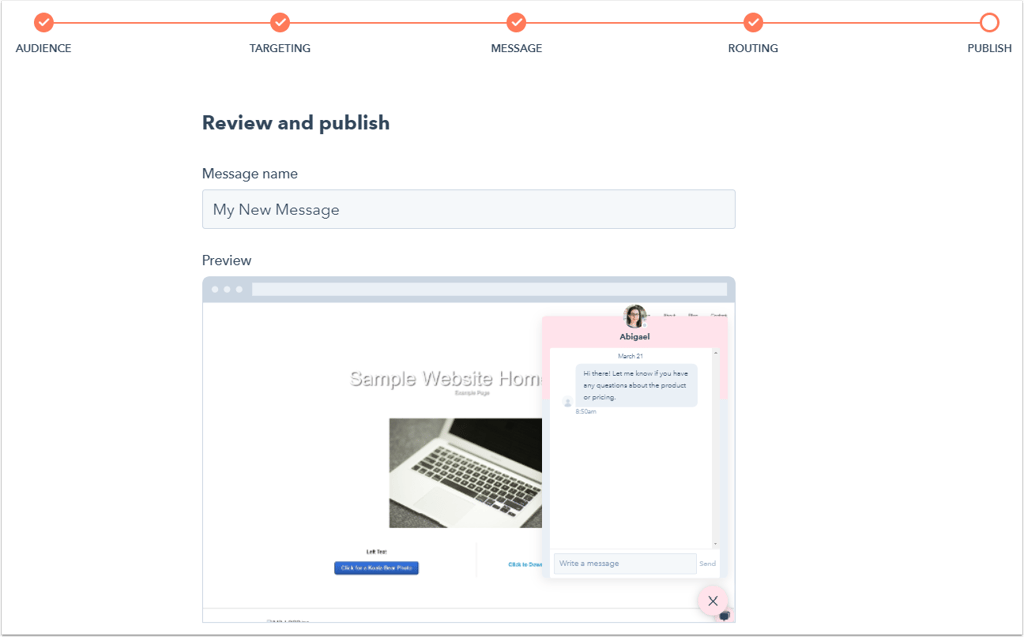Click the 'Hi there!' chat message bubble
This screenshot has height=637, width=1024.
[636, 385]
